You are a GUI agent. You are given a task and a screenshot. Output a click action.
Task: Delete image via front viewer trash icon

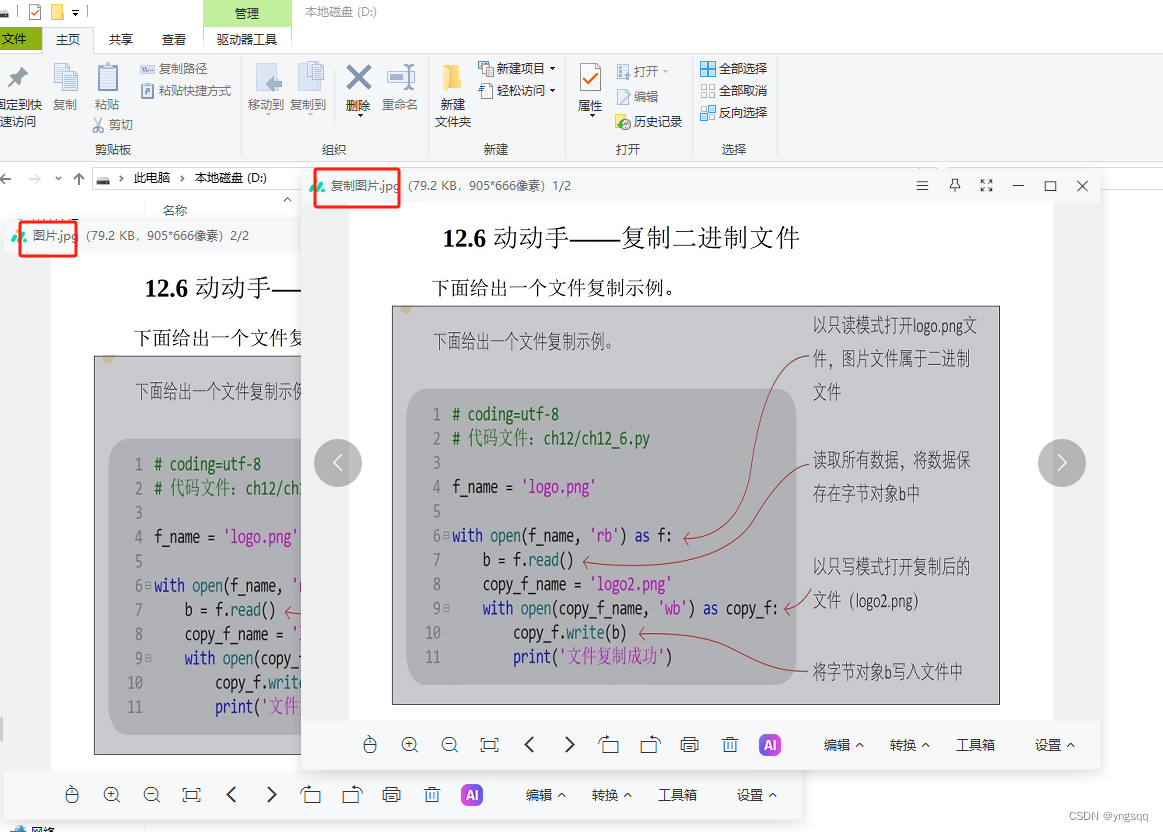(x=730, y=744)
